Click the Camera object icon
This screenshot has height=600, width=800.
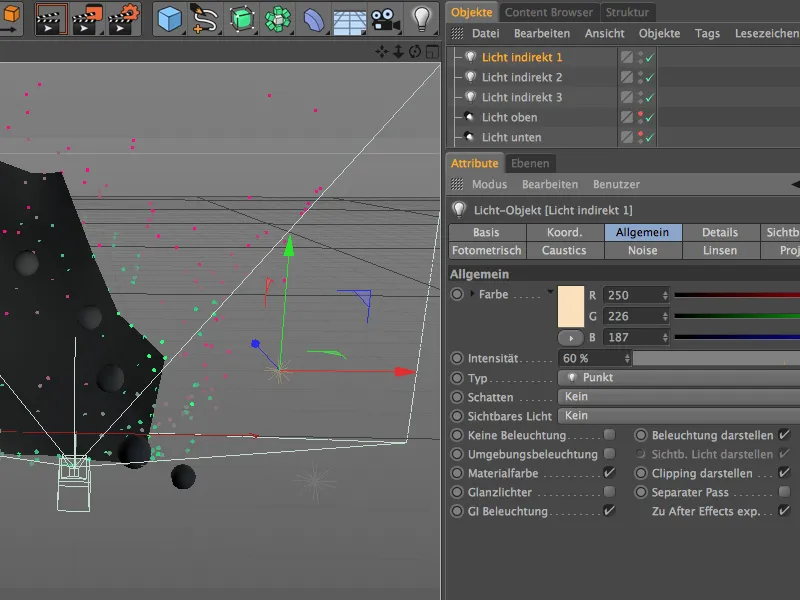[383, 19]
